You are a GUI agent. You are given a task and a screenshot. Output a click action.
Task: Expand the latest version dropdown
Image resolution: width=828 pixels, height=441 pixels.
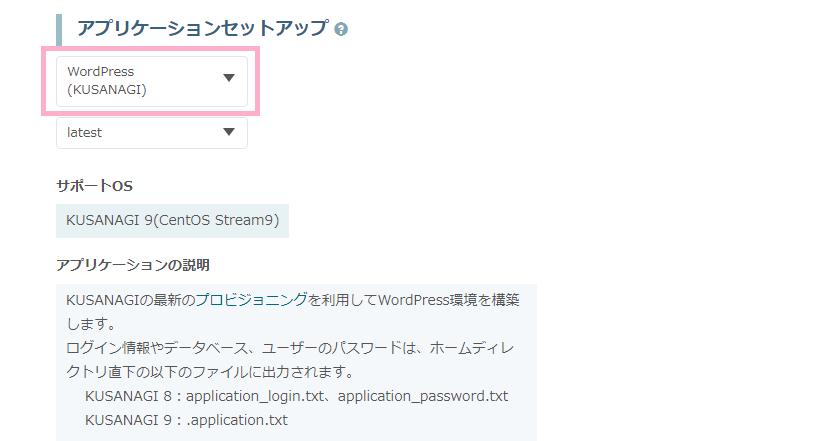pyautogui.click(x=151, y=132)
